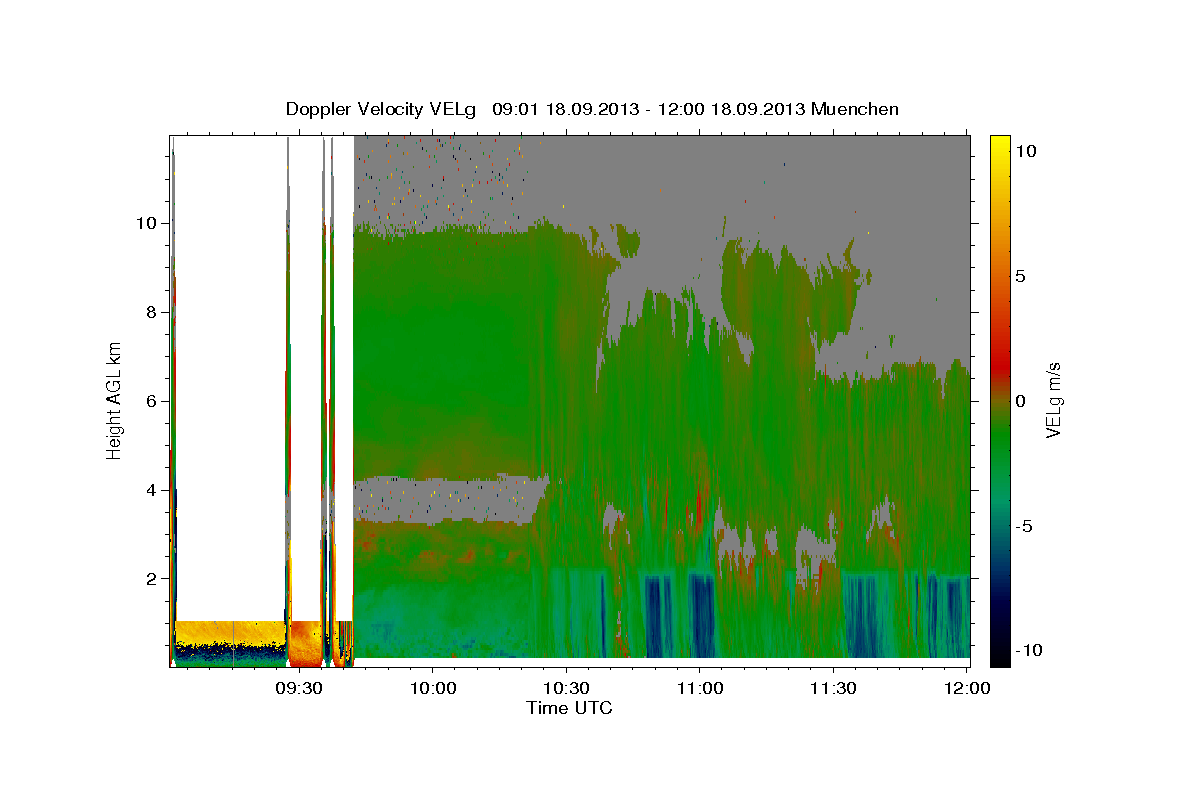Click the 09:30 time tick label
This screenshot has height=800, width=1200.
(x=299, y=689)
